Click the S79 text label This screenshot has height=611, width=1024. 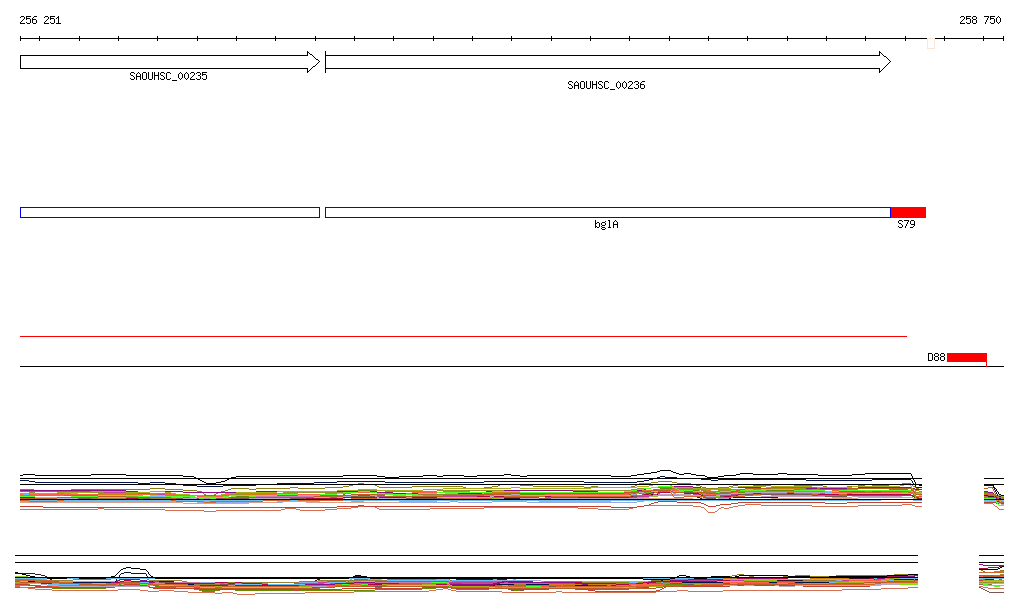pos(905,225)
